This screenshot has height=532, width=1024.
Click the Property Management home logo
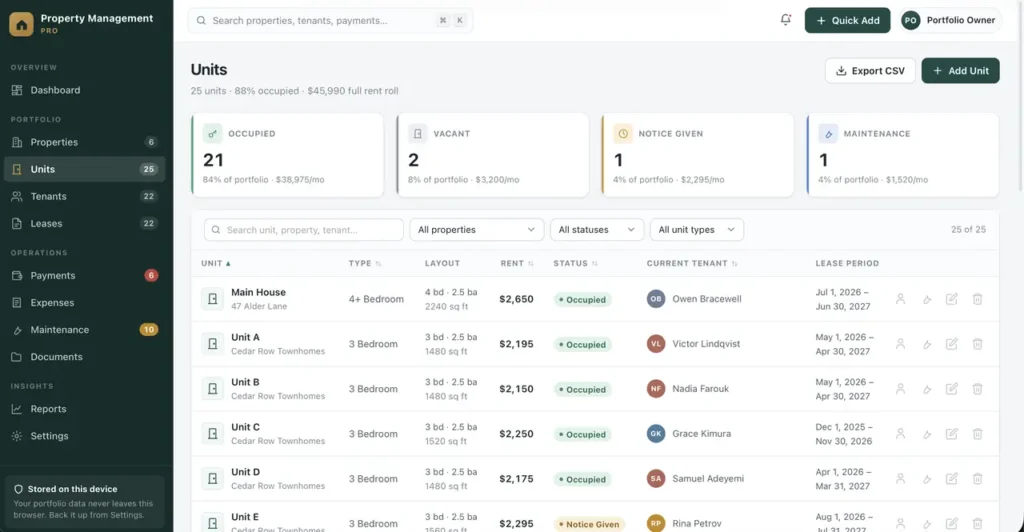coord(22,25)
